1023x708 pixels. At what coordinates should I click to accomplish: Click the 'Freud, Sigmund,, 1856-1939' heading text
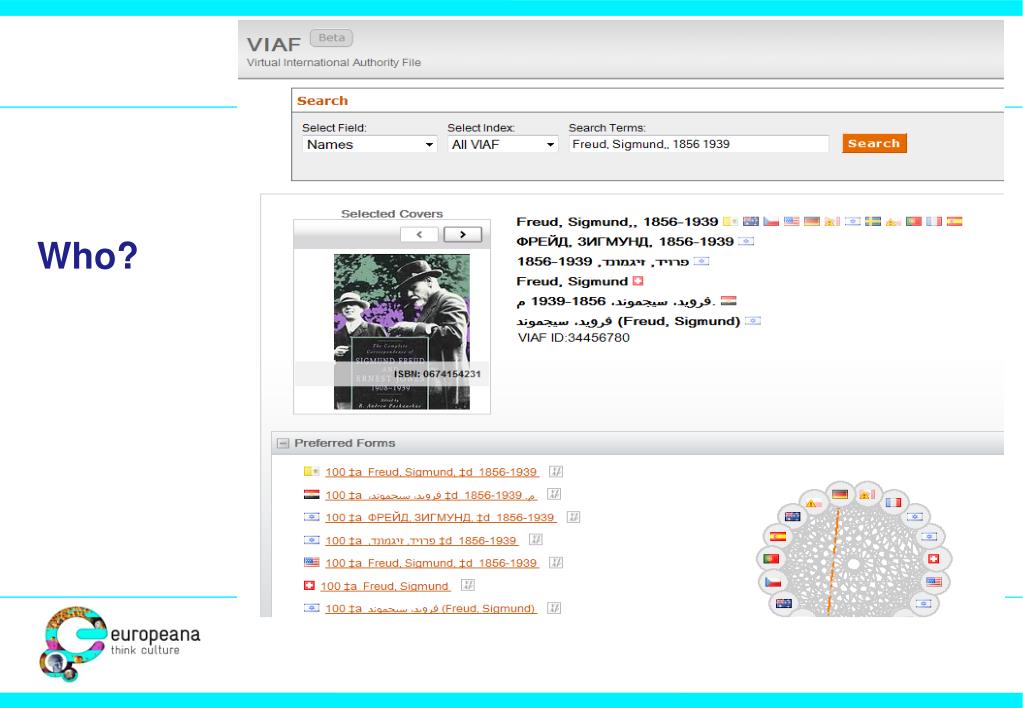(x=617, y=222)
